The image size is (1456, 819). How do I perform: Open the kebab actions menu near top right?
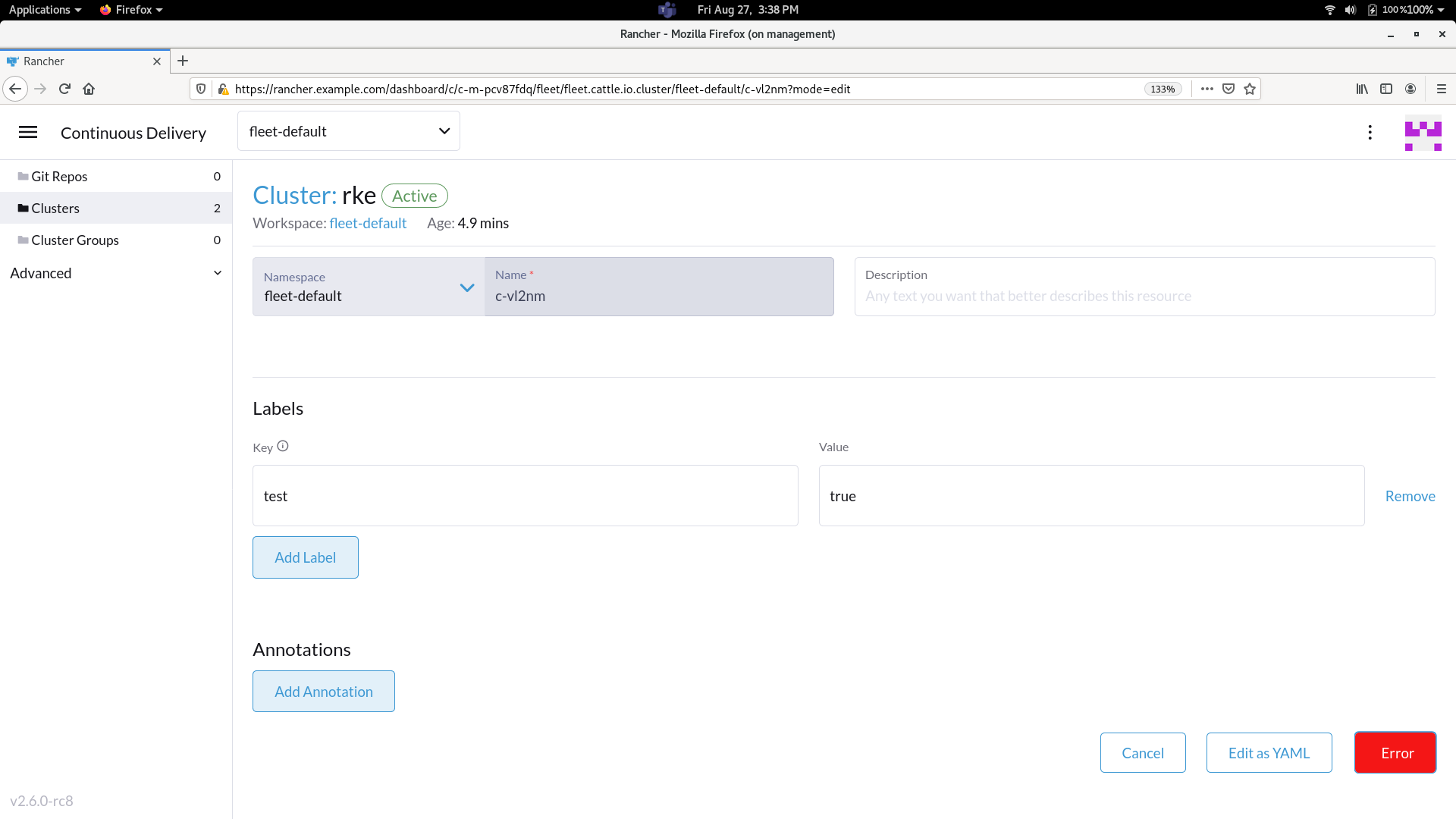(x=1370, y=133)
